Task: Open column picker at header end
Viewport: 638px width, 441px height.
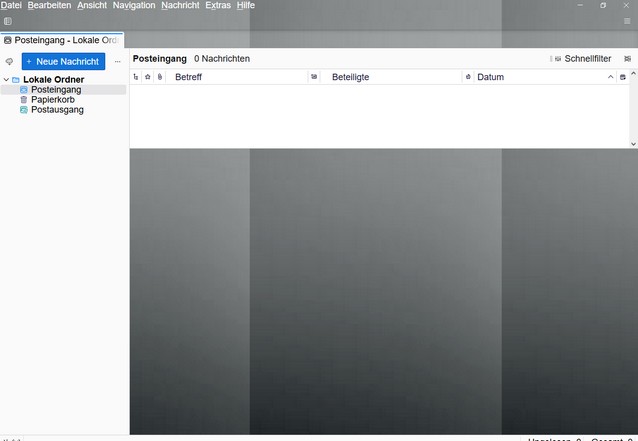Action: point(623,77)
